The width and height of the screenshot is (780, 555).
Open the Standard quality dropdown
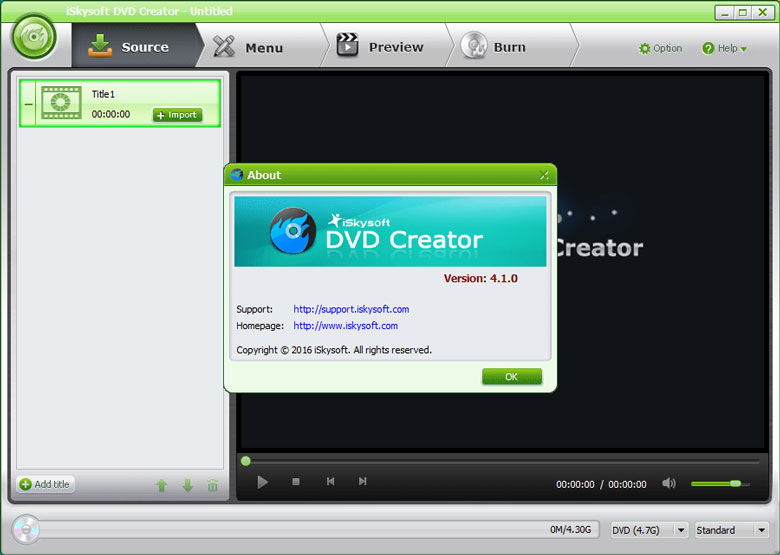[731, 530]
